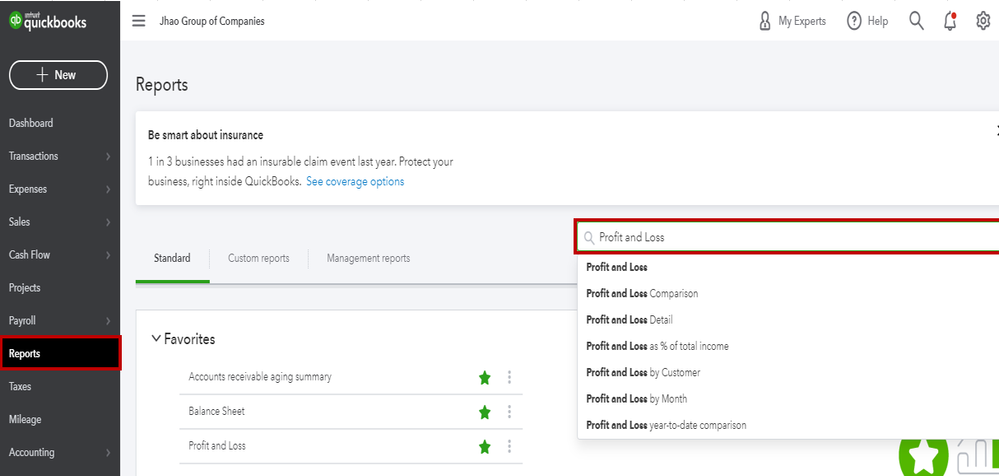The height and width of the screenshot is (476, 999).
Task: Switch to the Custom reports tab
Action: pyautogui.click(x=259, y=258)
